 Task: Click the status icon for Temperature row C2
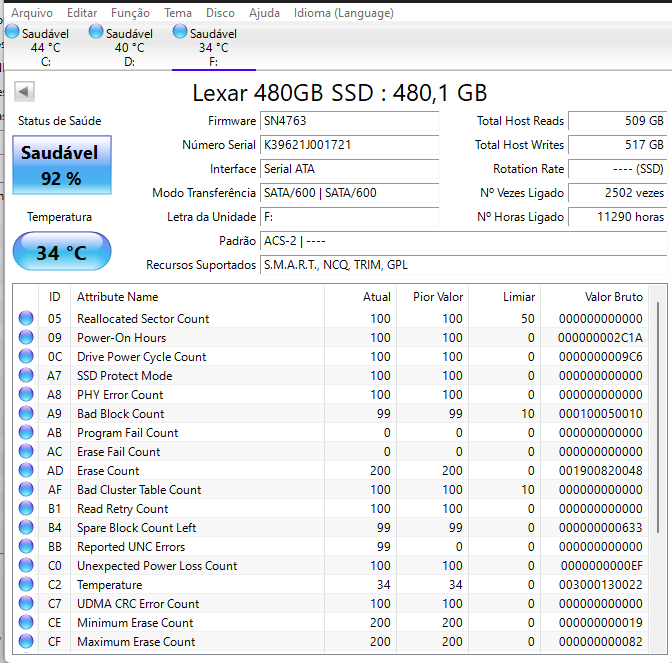coord(26,584)
